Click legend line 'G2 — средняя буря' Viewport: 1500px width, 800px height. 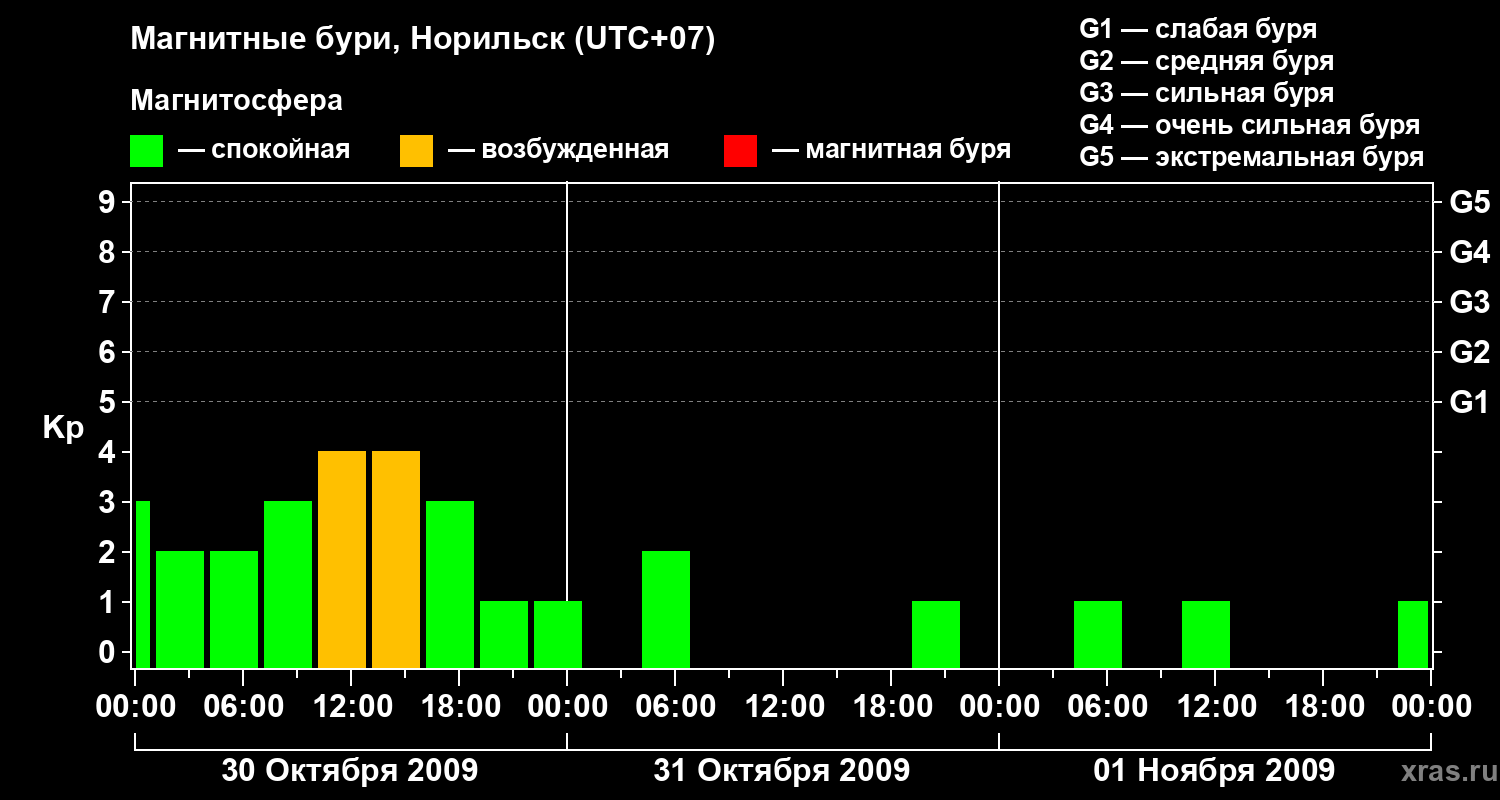[x=1206, y=61]
